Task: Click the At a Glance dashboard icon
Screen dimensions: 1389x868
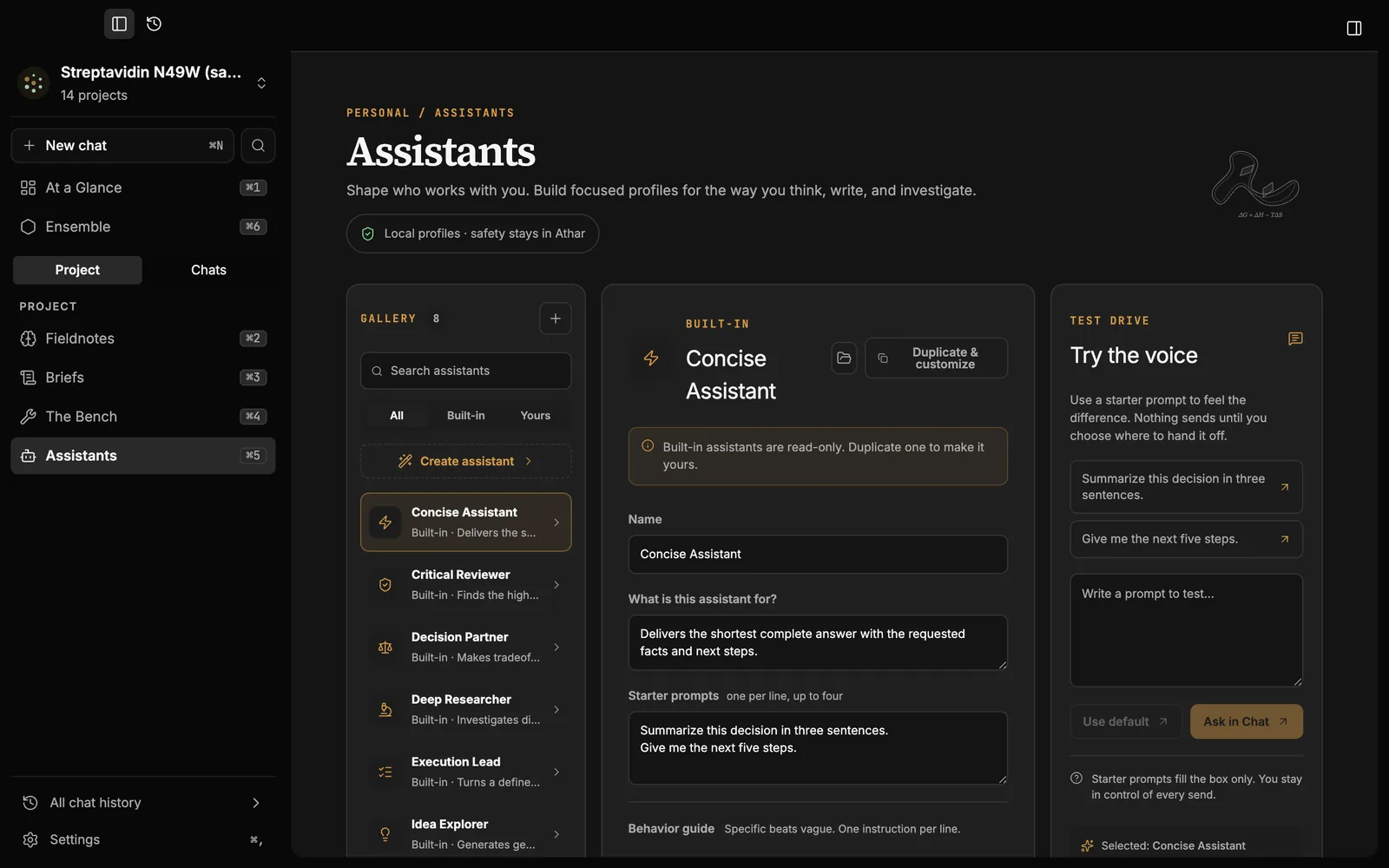Action: [x=28, y=187]
